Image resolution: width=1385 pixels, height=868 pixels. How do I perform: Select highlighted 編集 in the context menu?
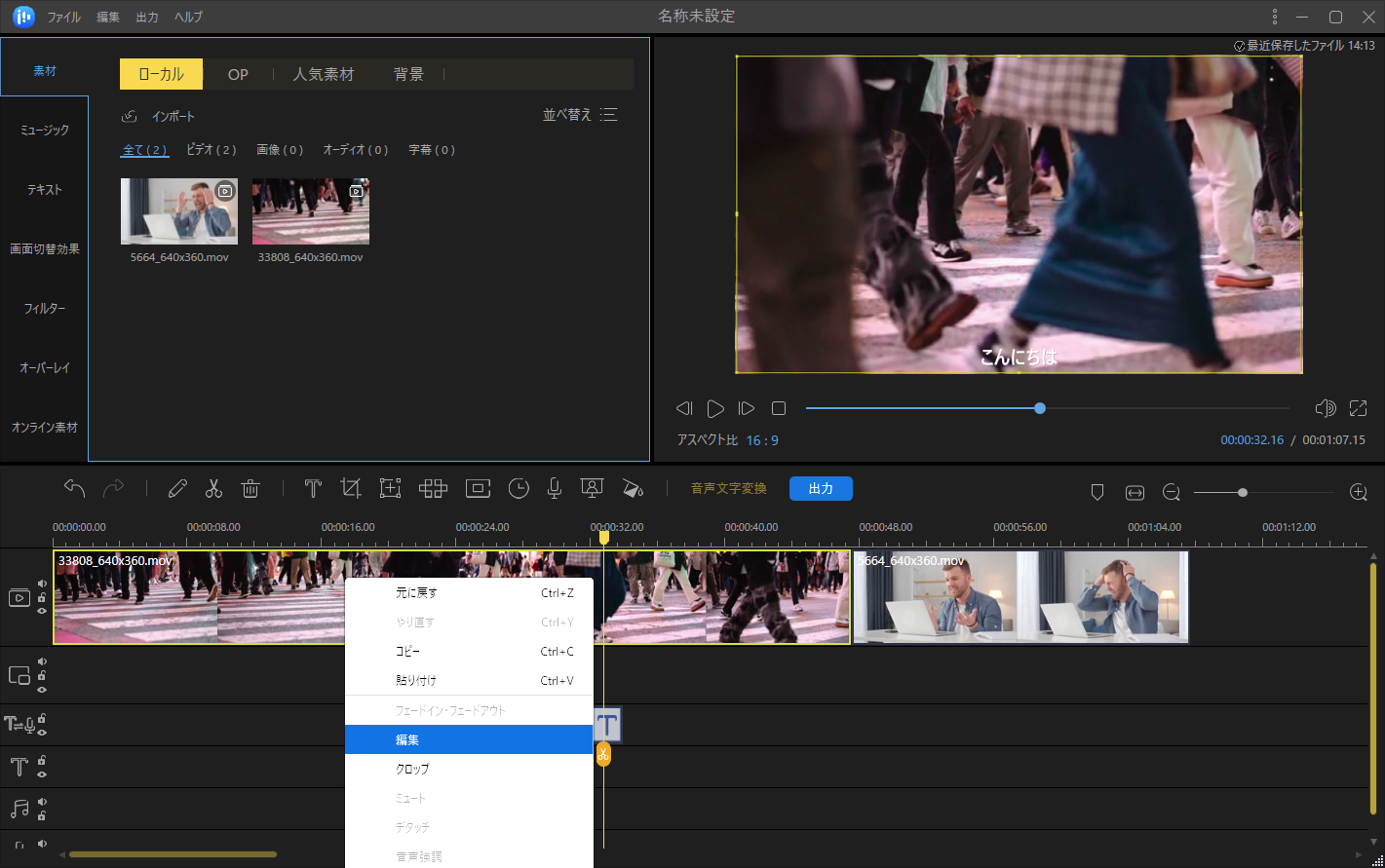(469, 739)
